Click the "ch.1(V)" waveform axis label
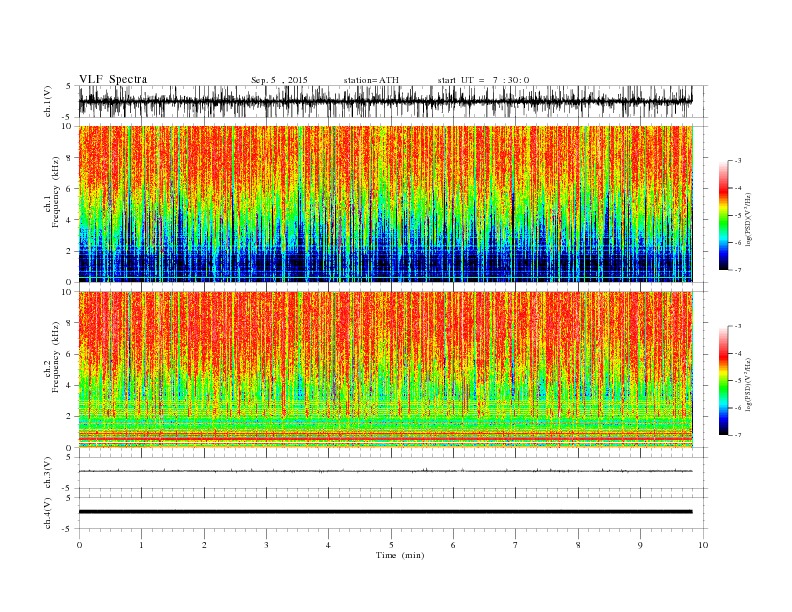This screenshot has height=612, width=792. pyautogui.click(x=48, y=101)
